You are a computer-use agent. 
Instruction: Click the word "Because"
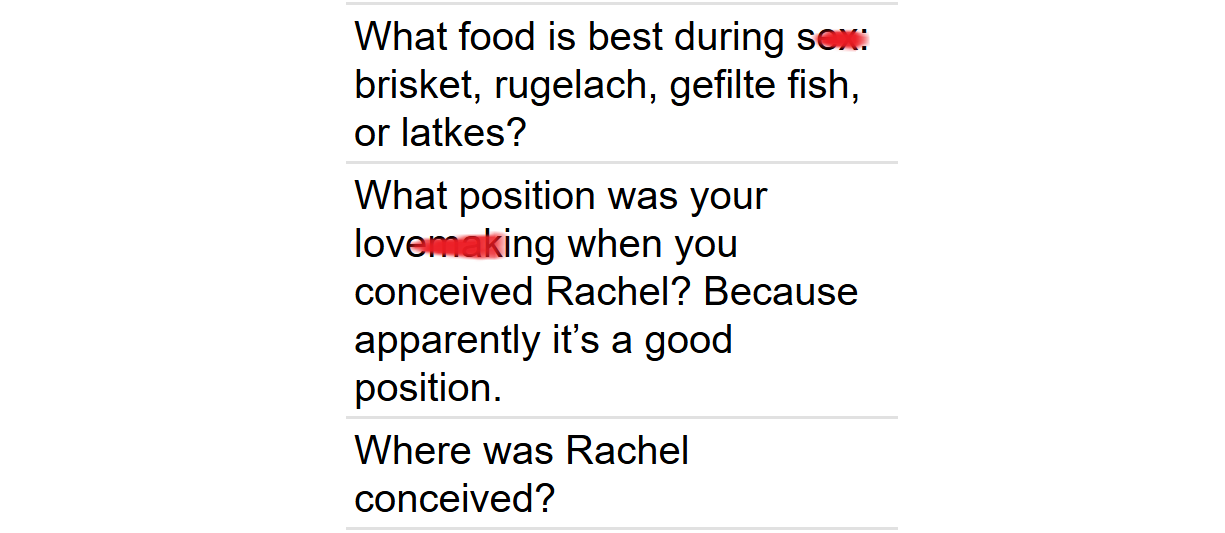(x=781, y=291)
